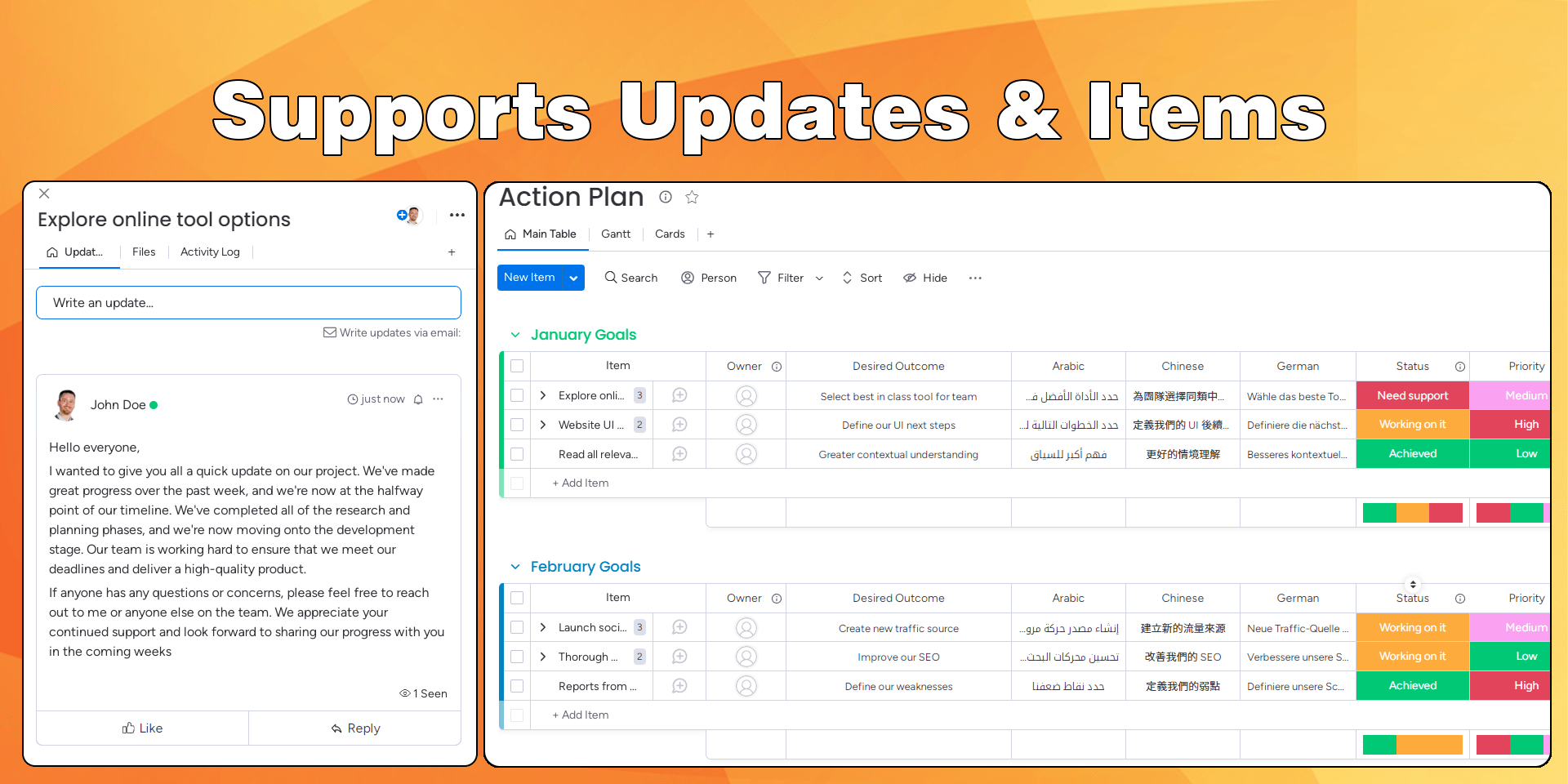This screenshot has width=1568, height=784.
Task: Click January Goals status summary bar
Action: pyautogui.click(x=1413, y=513)
